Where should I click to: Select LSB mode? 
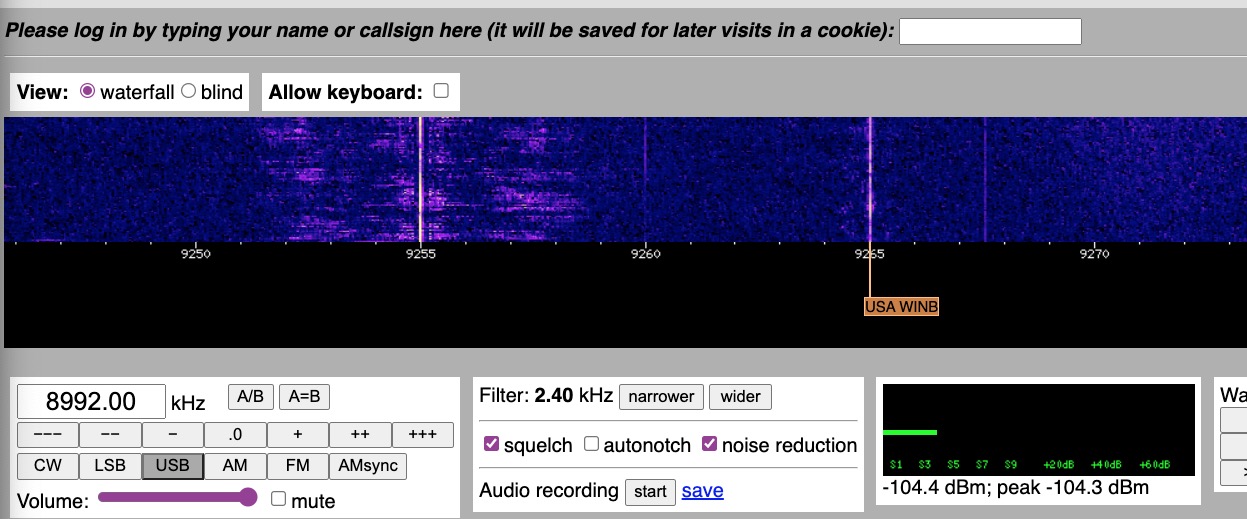pos(110,466)
